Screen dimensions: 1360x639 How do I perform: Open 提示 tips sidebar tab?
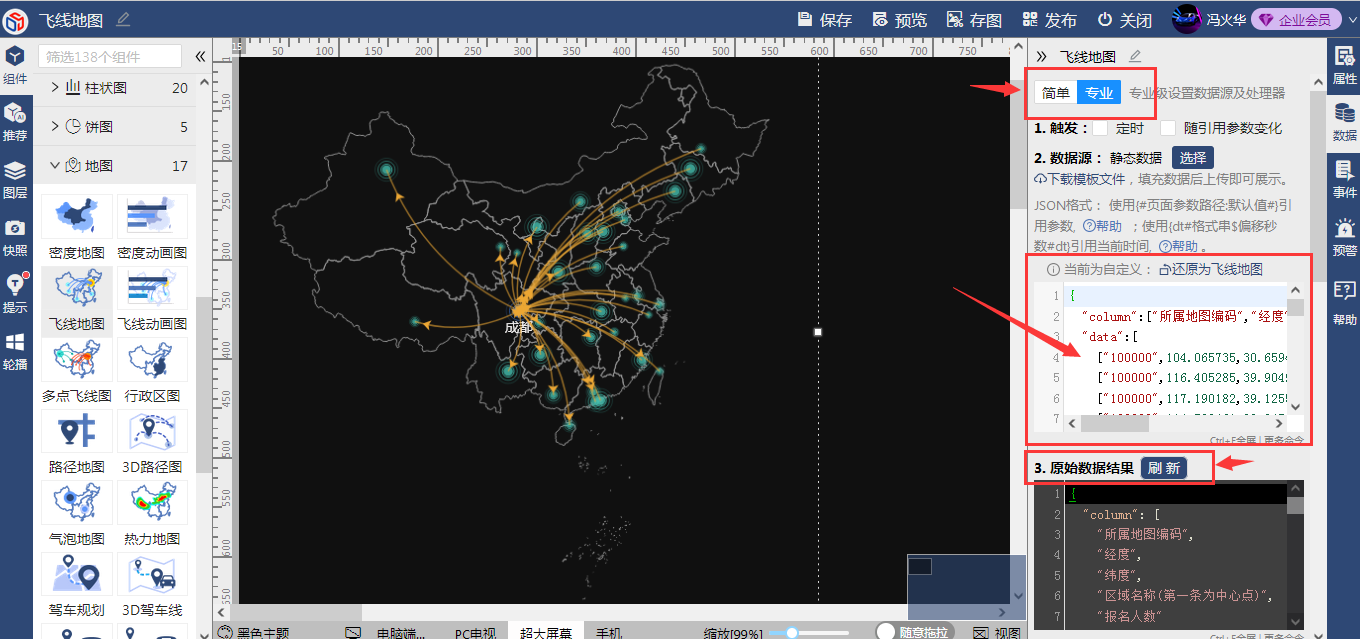(x=15, y=294)
